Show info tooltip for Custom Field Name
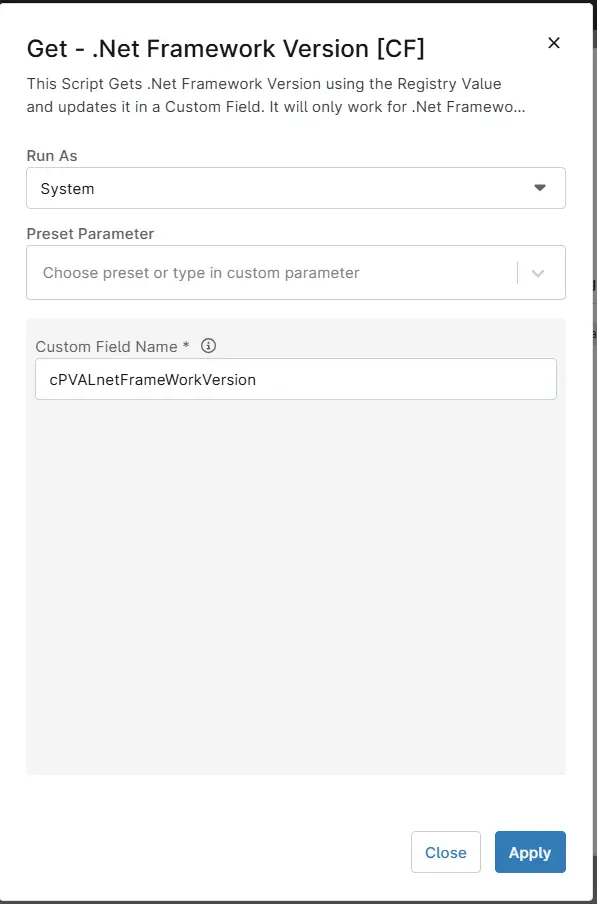 click(208, 346)
